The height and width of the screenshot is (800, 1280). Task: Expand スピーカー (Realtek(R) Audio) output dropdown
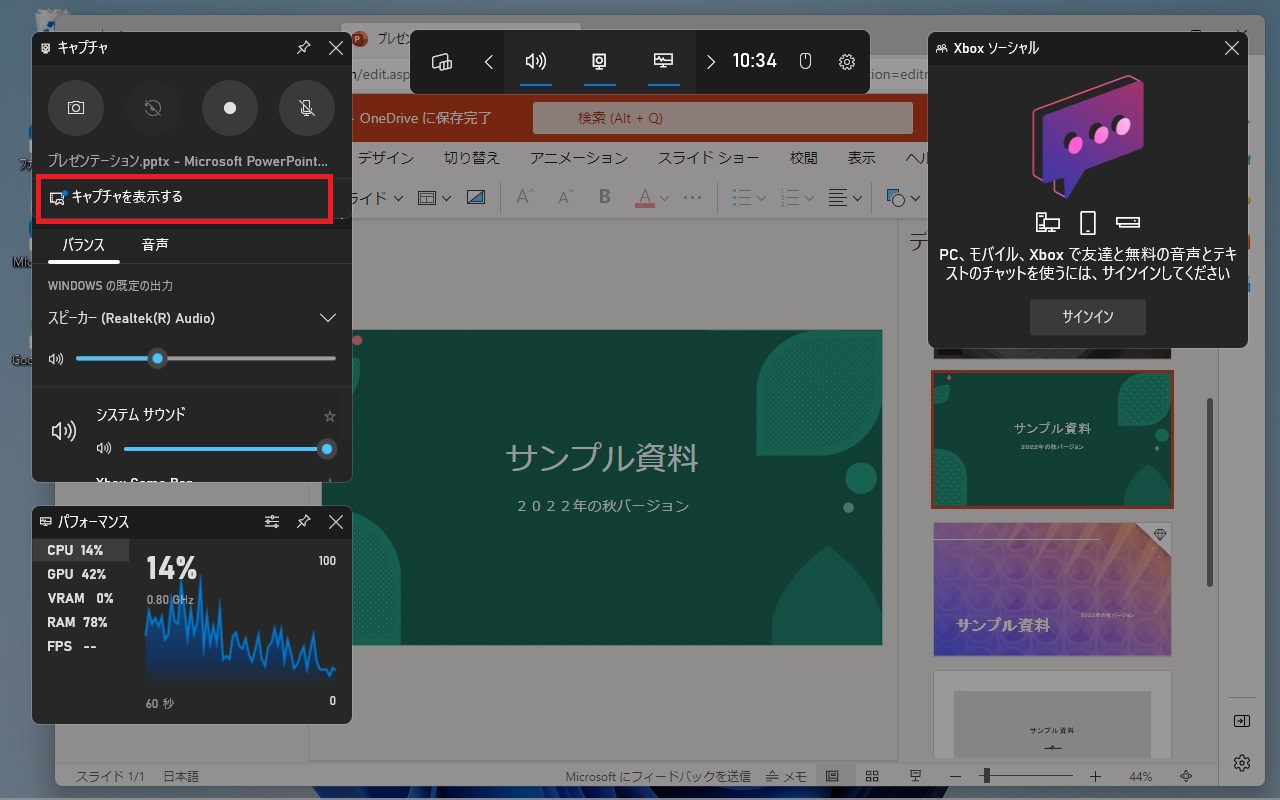coord(327,318)
